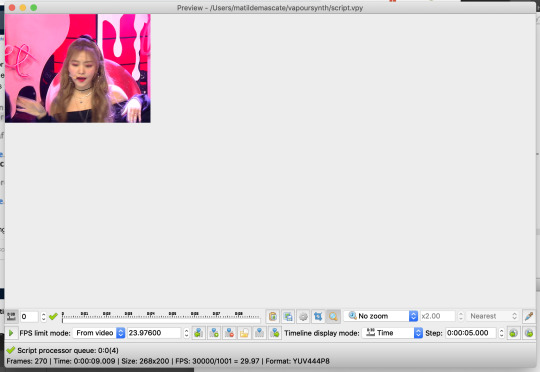Click the save snapshot icon
The image size is (540, 372).
click(x=288, y=316)
